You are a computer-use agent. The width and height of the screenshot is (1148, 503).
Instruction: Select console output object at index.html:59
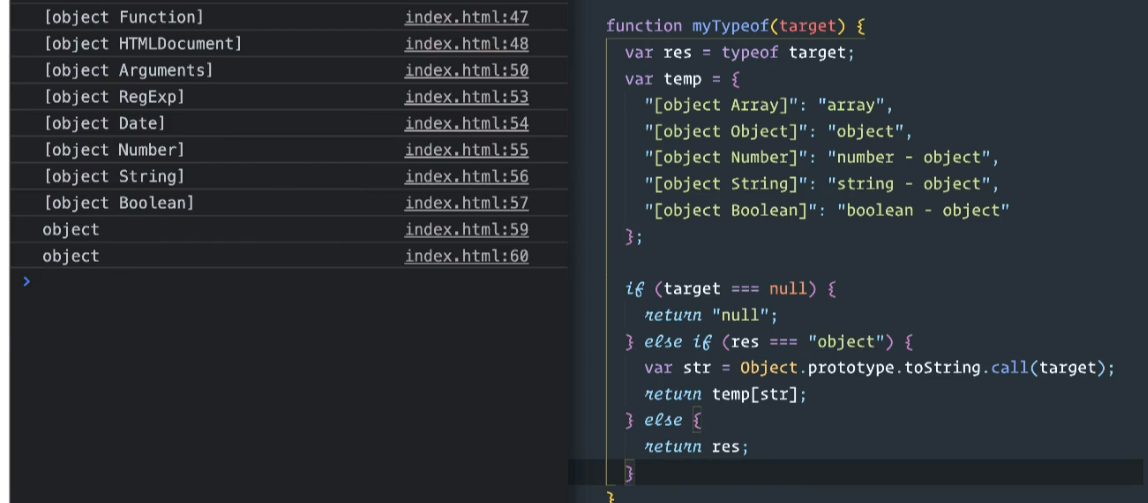click(x=71, y=230)
